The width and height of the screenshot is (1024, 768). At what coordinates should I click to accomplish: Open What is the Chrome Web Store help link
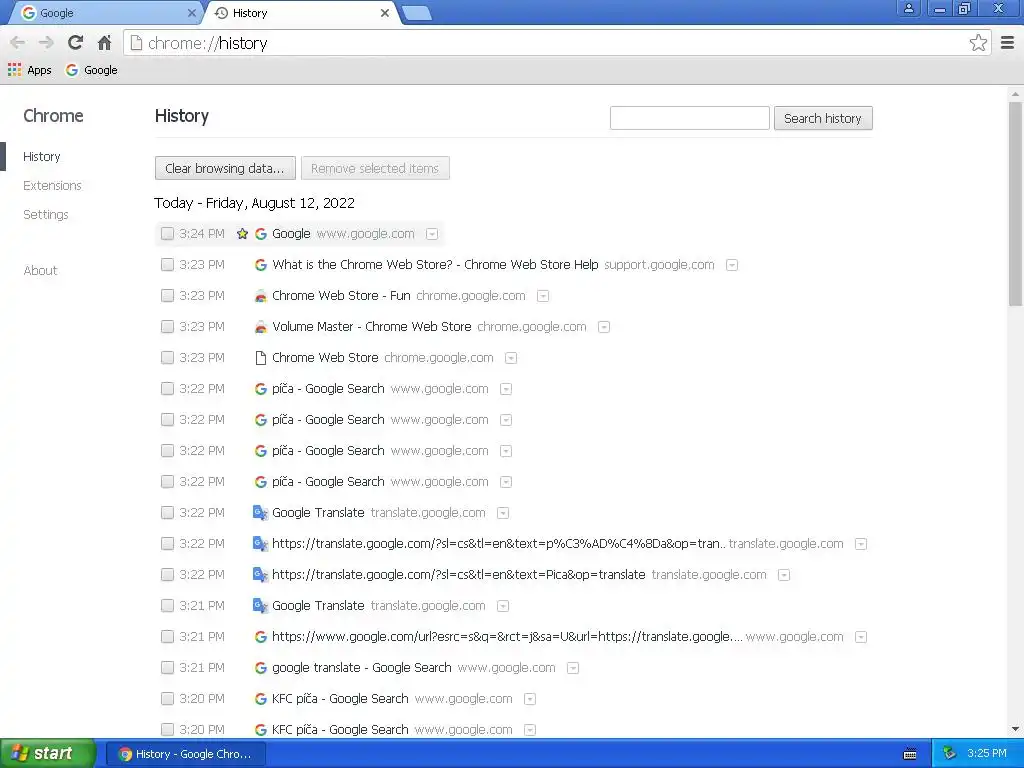coord(435,264)
